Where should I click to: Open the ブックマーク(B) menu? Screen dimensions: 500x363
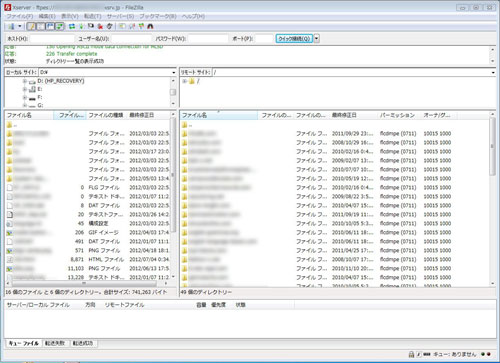click(x=158, y=16)
